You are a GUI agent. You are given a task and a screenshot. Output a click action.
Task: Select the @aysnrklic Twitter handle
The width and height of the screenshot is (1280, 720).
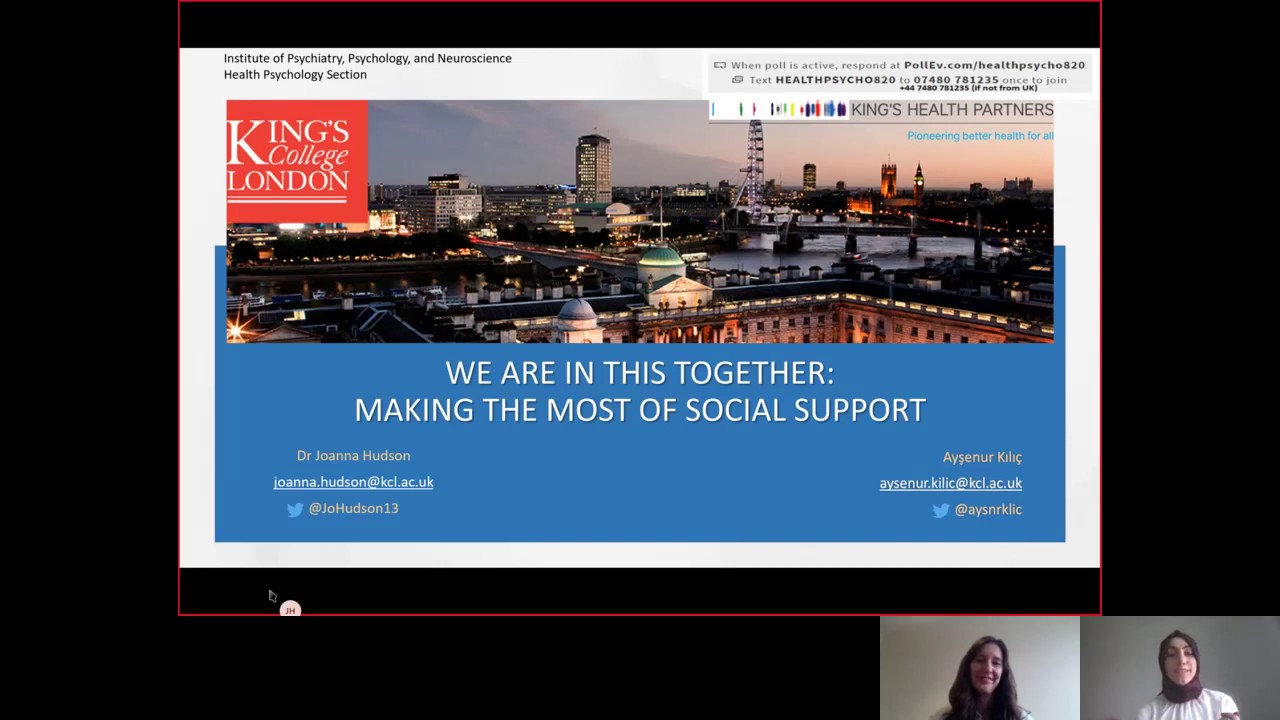[x=988, y=509]
